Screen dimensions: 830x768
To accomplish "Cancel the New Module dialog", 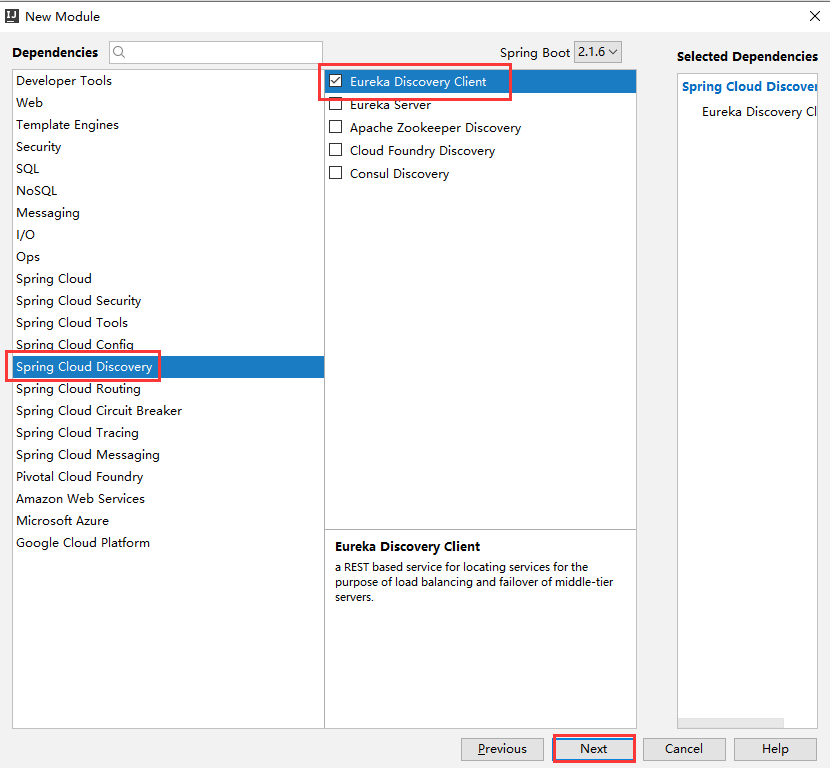I will [x=684, y=748].
